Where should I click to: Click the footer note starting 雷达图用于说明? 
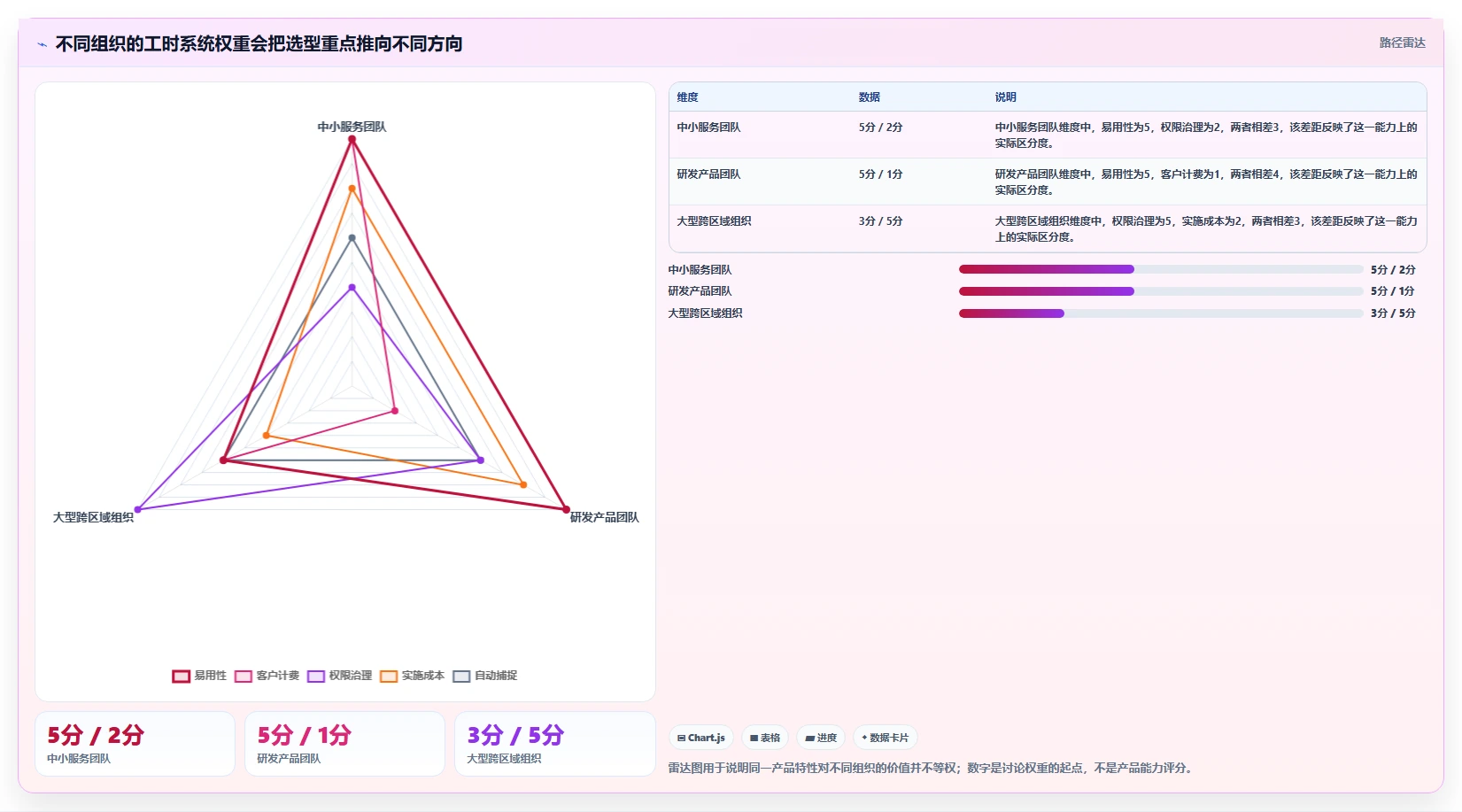(x=932, y=769)
